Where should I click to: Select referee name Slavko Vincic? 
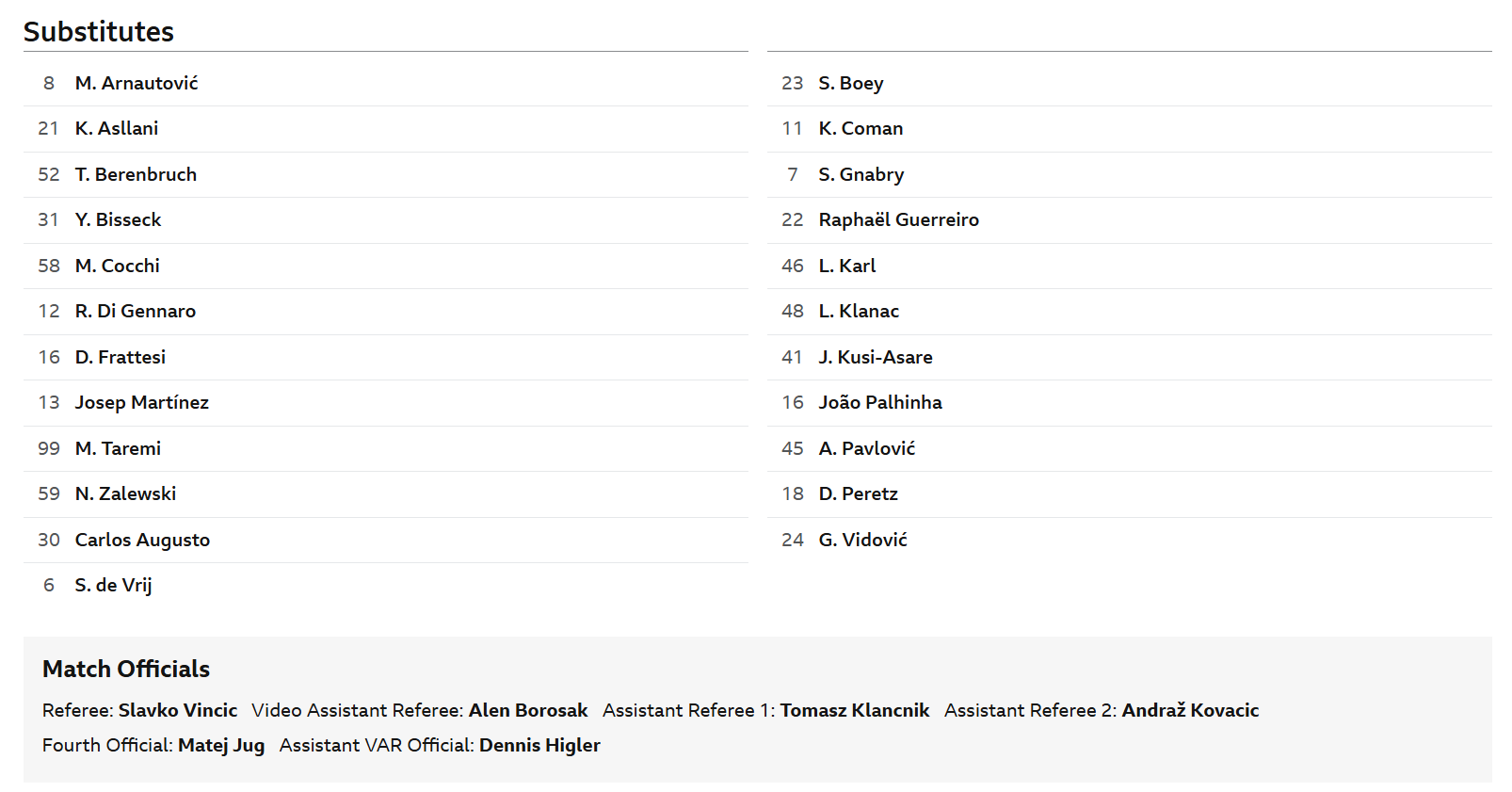coord(178,710)
